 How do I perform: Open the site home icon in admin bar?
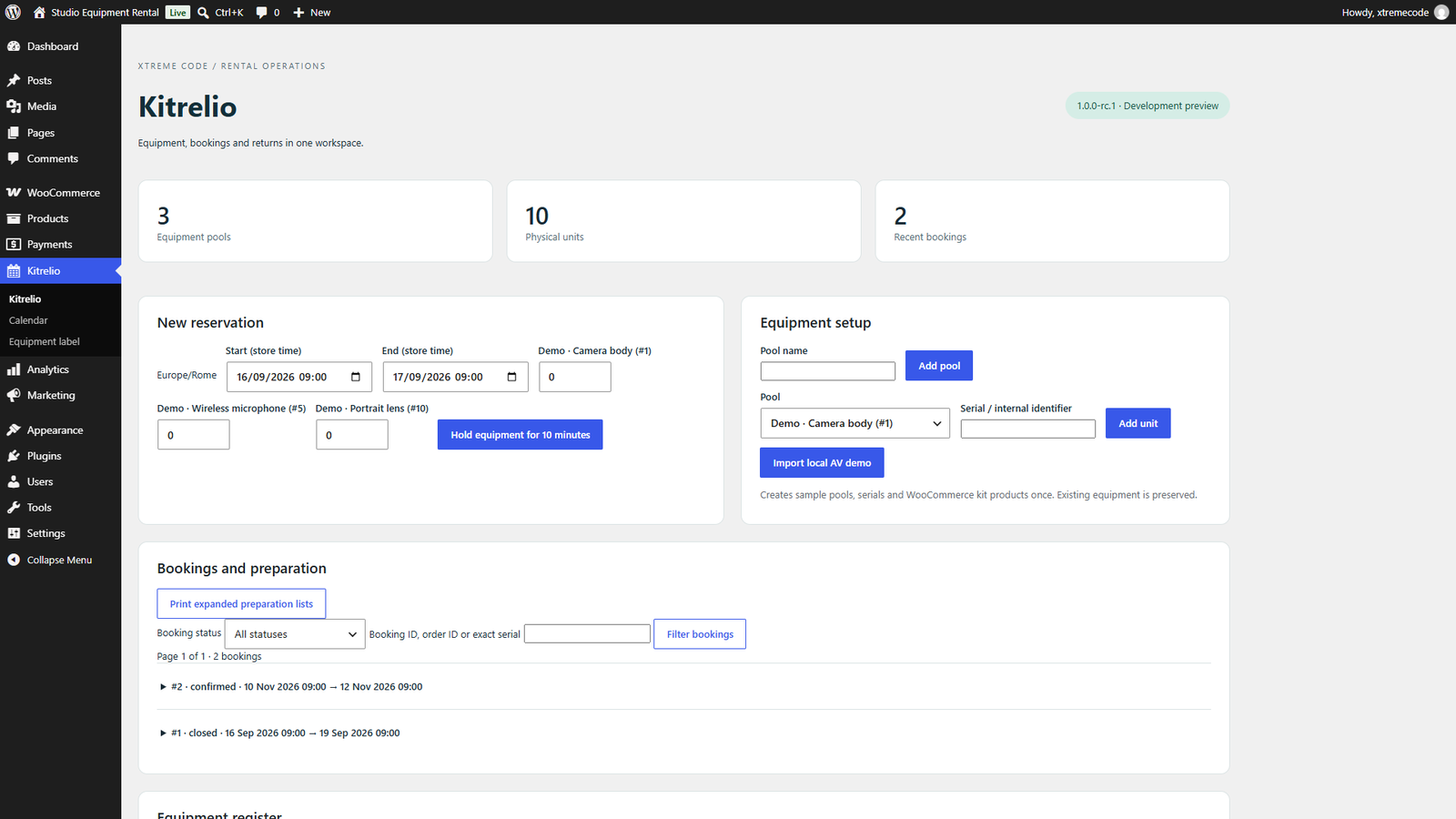(x=39, y=13)
